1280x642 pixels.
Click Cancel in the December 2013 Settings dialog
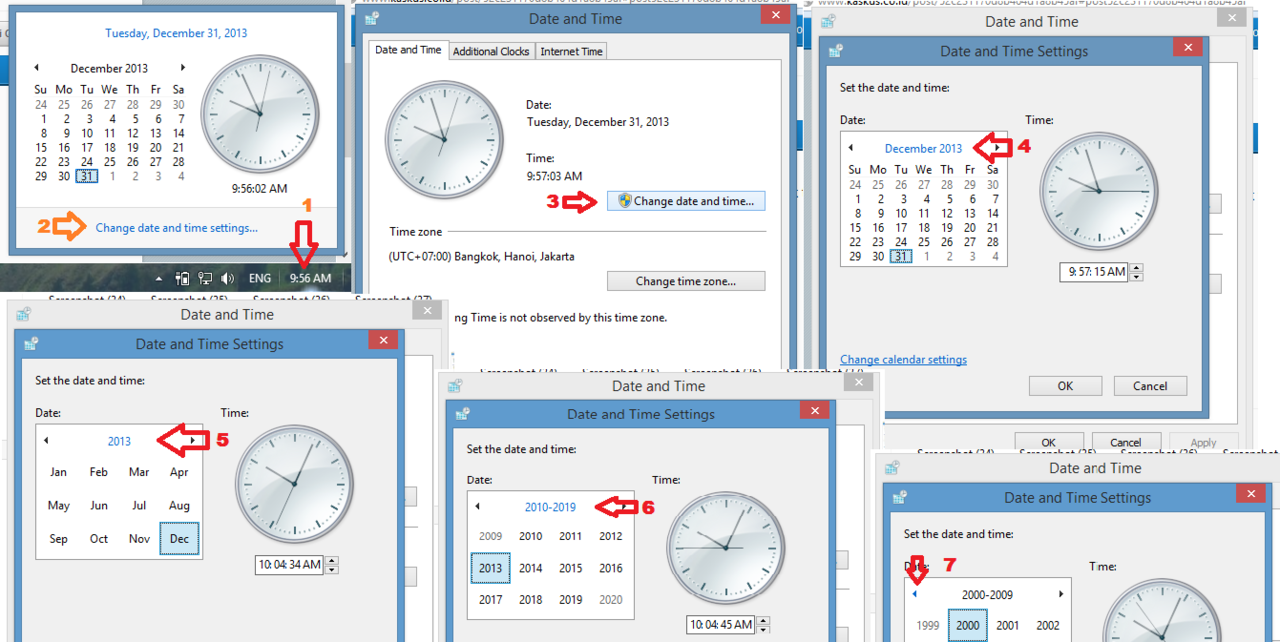[x=1150, y=386]
